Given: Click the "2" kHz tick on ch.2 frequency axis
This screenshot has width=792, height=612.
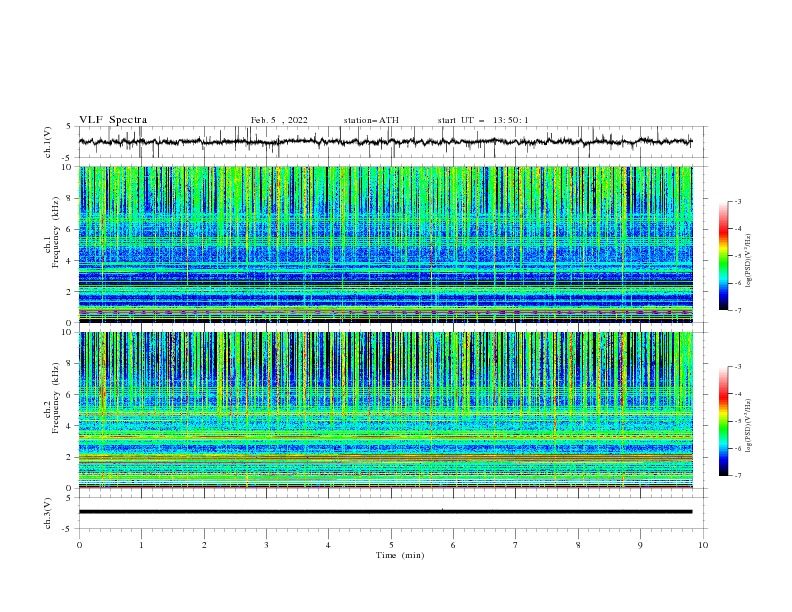Looking at the screenshot, I should 71,457.
